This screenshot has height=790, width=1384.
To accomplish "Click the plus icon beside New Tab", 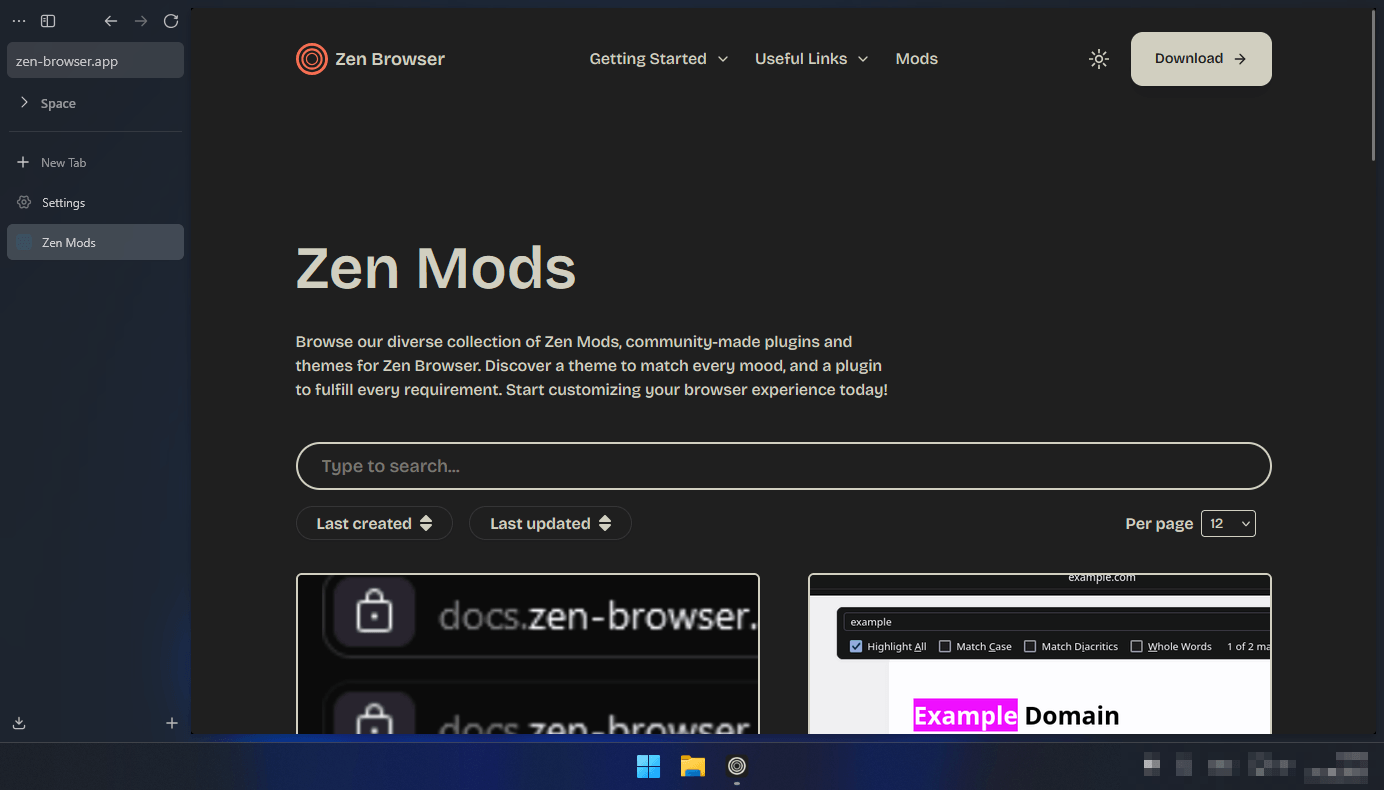I will pos(23,162).
